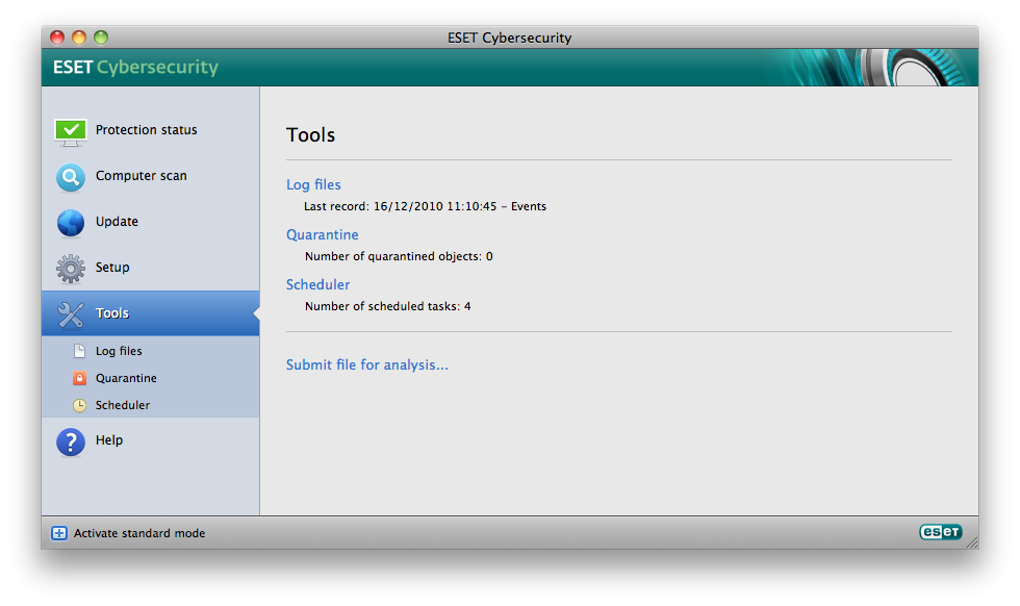Screen dimensions: 1020x606
Task: Minimize window with yellow button
Action: click(x=79, y=37)
